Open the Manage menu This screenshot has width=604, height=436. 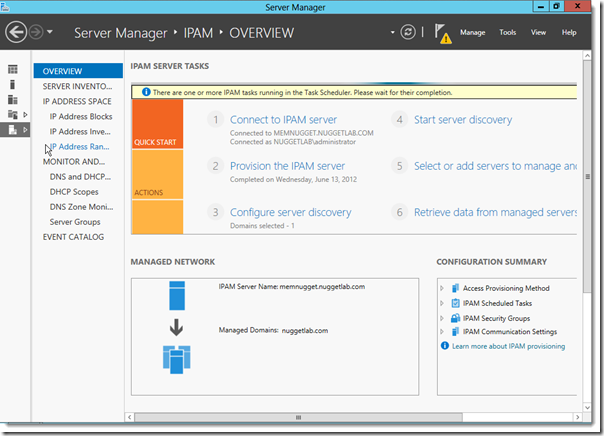[472, 33]
